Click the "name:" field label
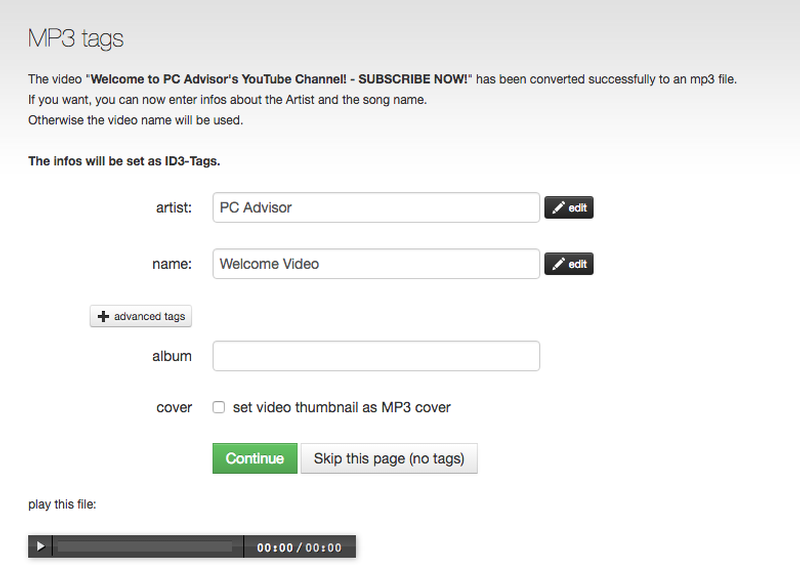This screenshot has height=570, width=800. coord(172,264)
